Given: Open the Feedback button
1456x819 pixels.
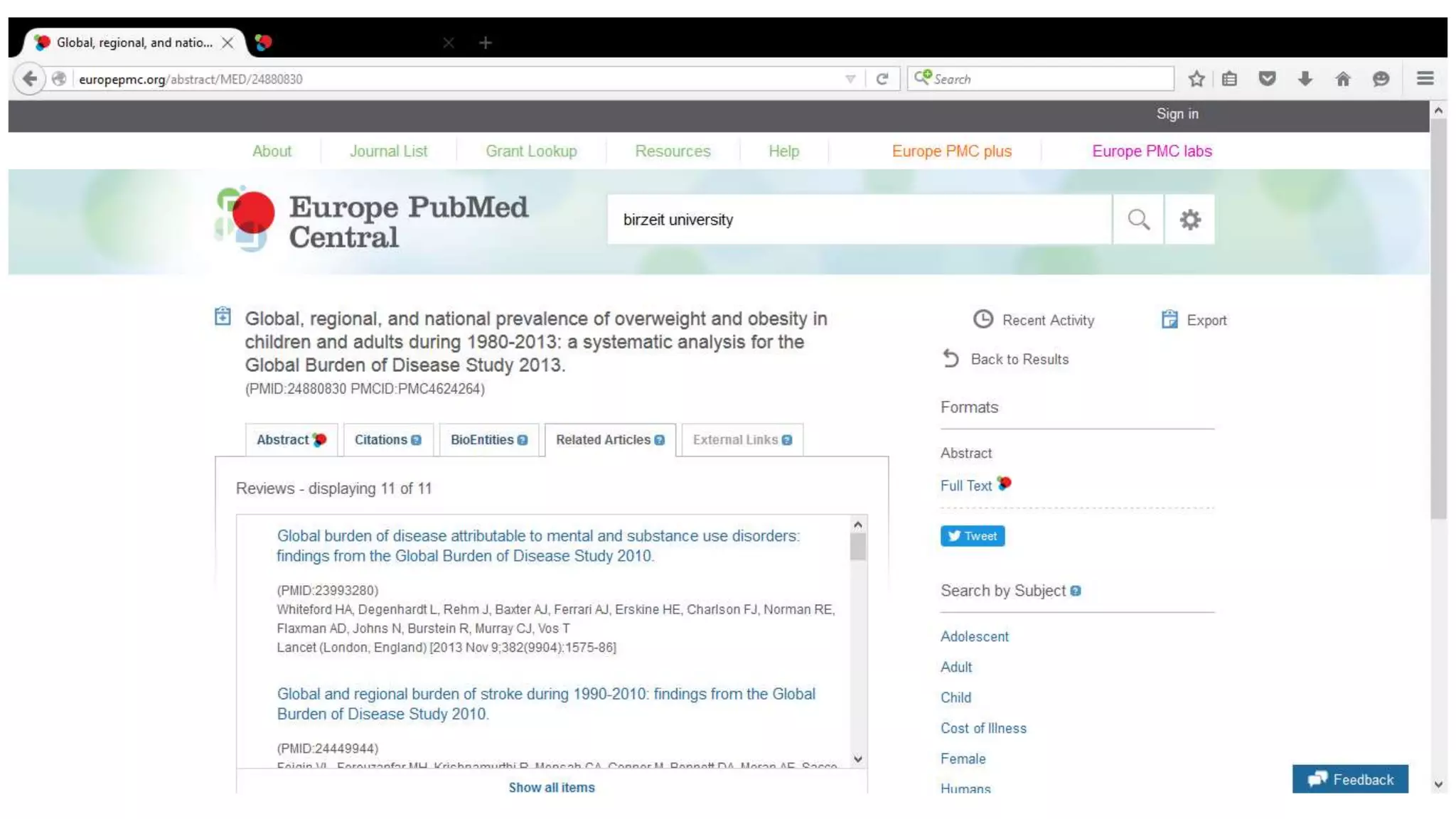Looking at the screenshot, I should pyautogui.click(x=1349, y=779).
